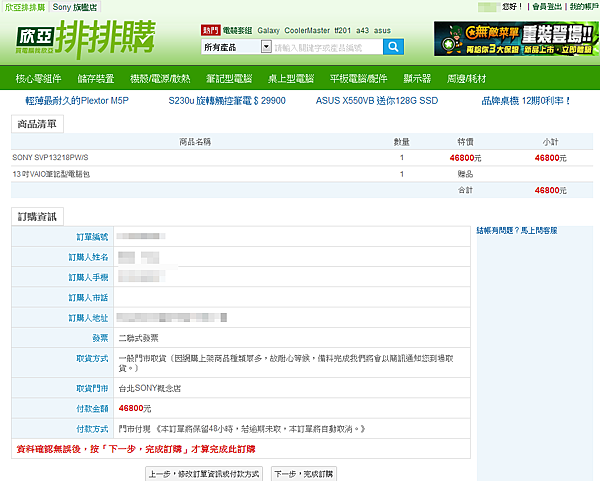Click the red 熱門 hot tag icon
The width and height of the screenshot is (600, 481).
point(210,30)
